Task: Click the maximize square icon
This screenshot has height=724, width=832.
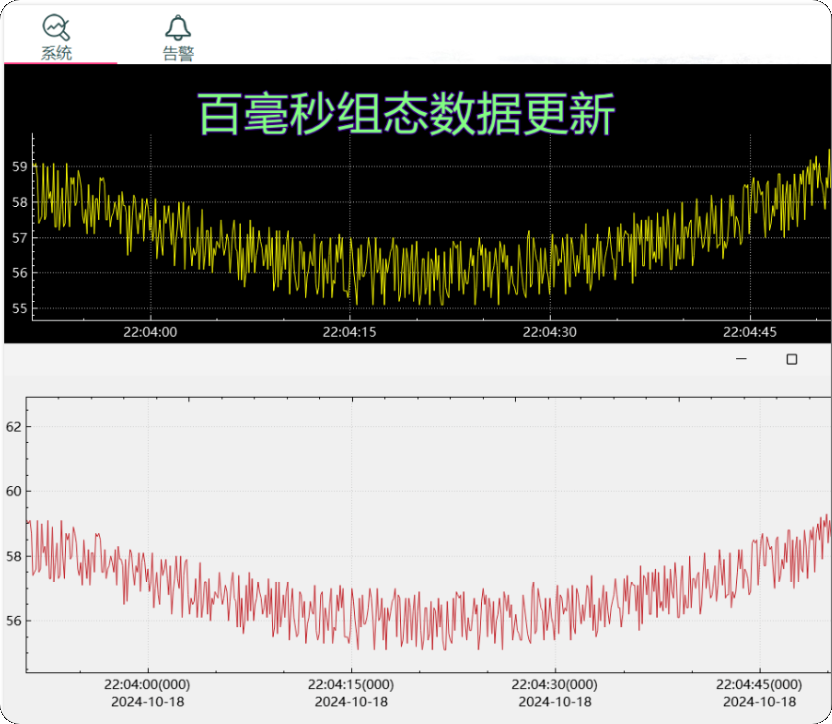Action: click(x=792, y=359)
